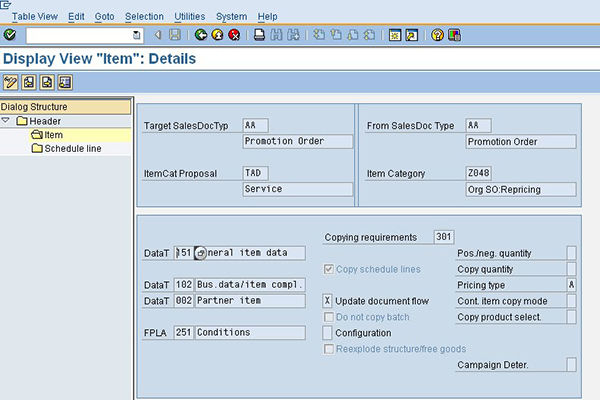The height and width of the screenshot is (400, 600).
Task: Click the search help button beside DataT 151
Action: 201,253
